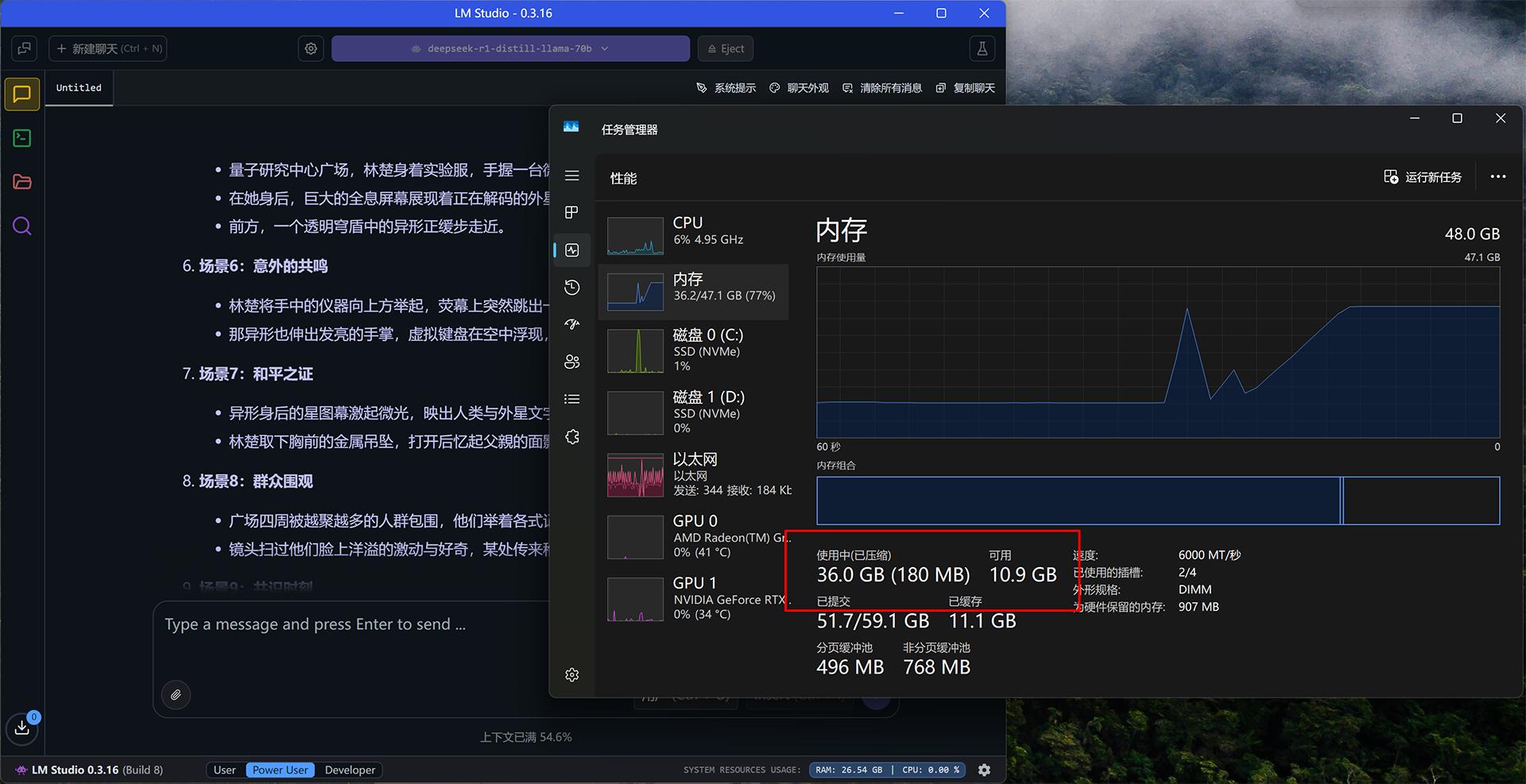Image resolution: width=1526 pixels, height=784 pixels.
Task: Open App history icon in Task Manager
Action: click(x=572, y=288)
